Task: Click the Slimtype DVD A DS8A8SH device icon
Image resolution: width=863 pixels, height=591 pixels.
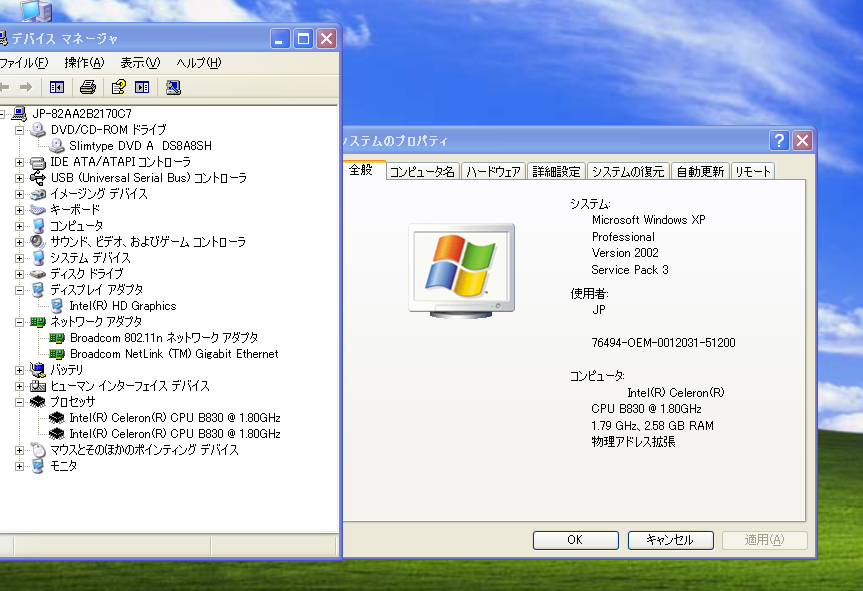Action: [56, 145]
